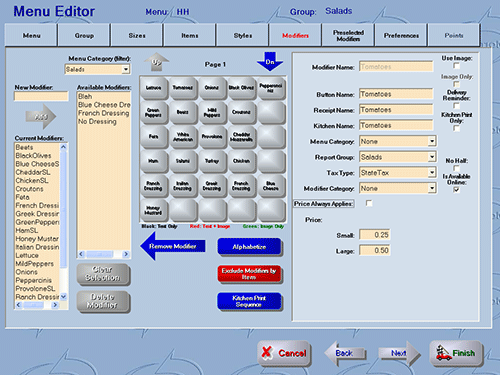Enable the Kitchen Print Only checkbox
This screenshot has width=500, height=375.
click(457, 128)
